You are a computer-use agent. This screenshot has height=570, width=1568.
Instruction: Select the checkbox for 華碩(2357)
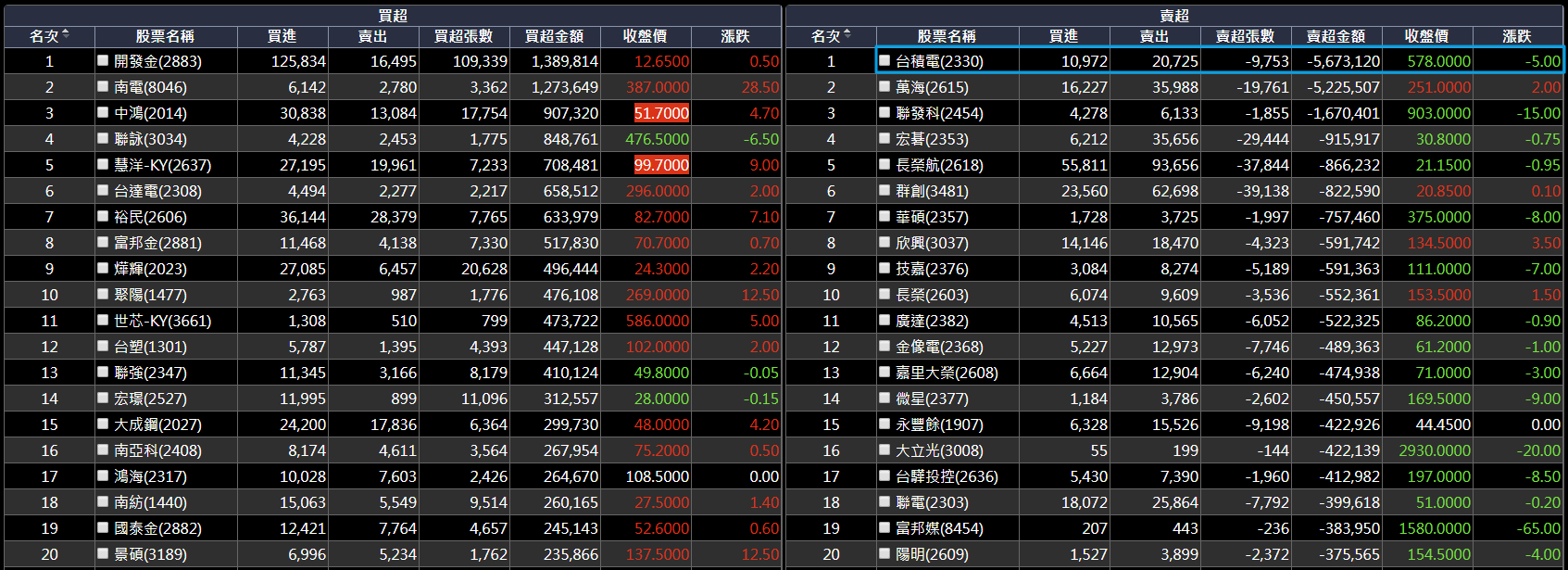[x=884, y=216]
